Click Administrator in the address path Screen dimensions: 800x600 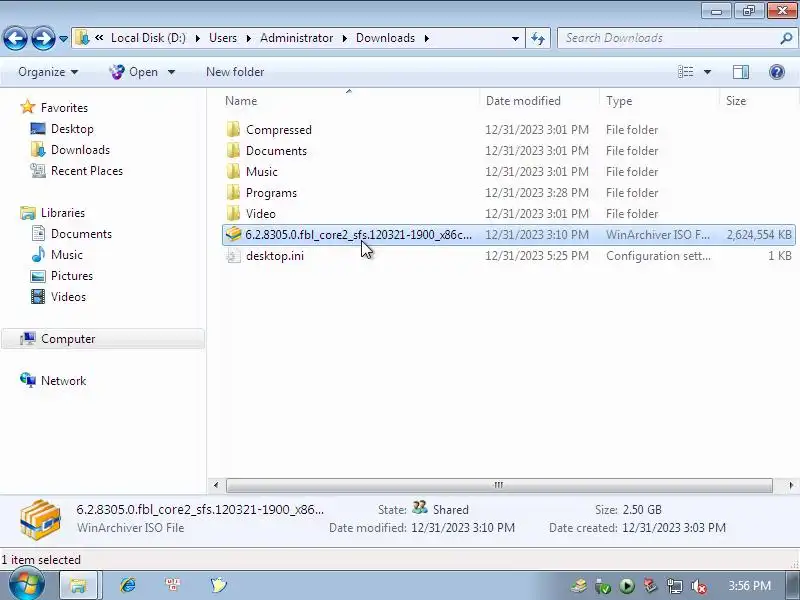296,38
